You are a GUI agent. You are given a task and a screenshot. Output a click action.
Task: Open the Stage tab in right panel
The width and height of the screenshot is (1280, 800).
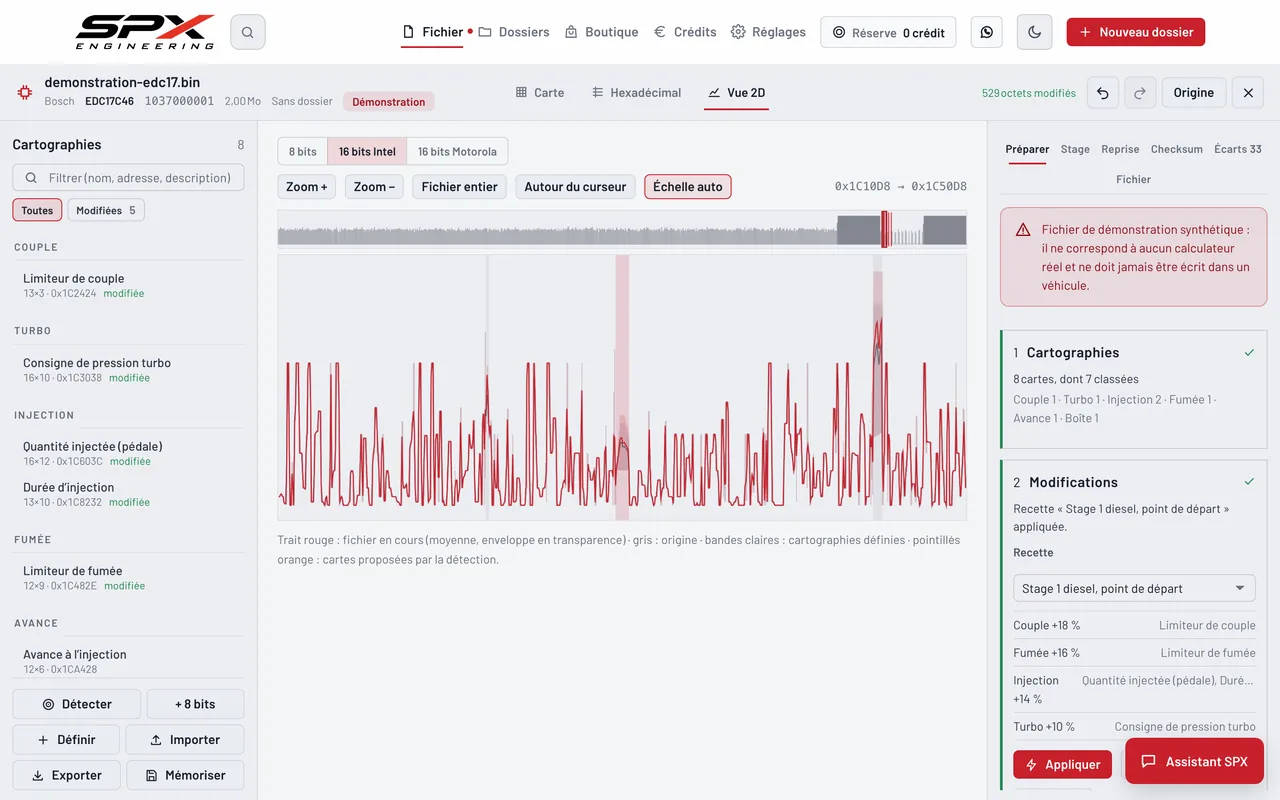click(x=1075, y=149)
